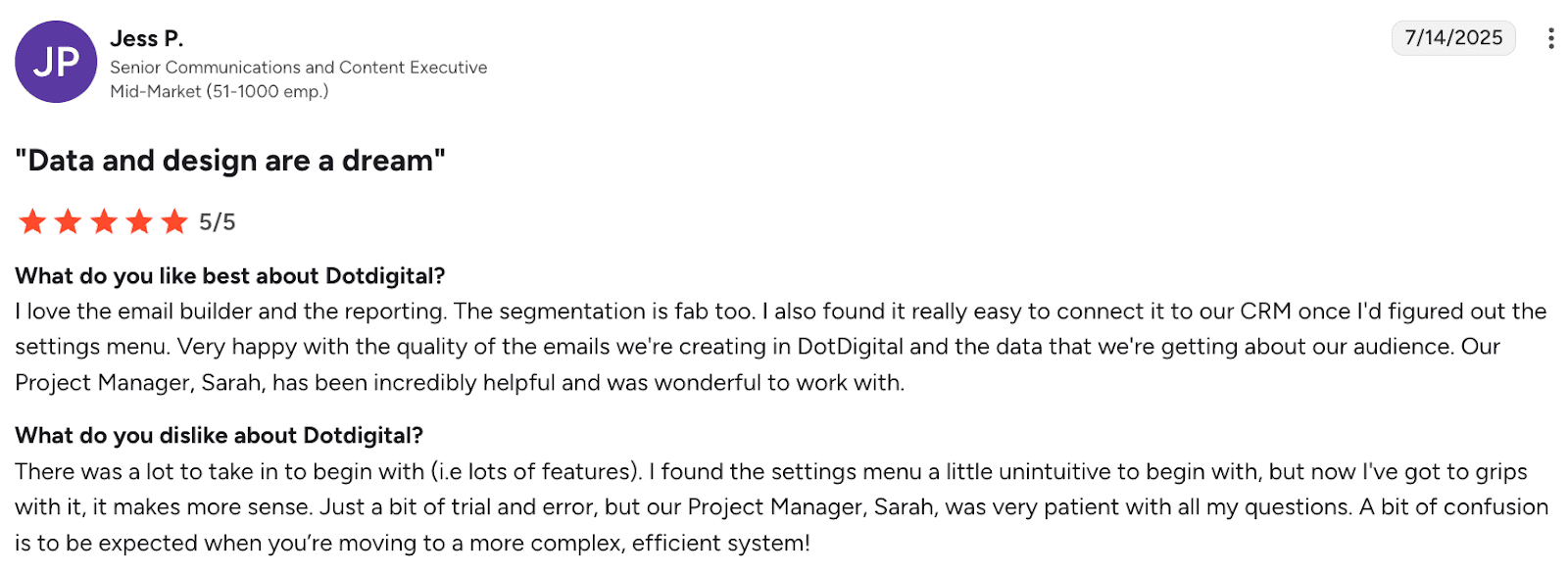Open the "Data and design are a dream" title
This screenshot has height=573, width=1568.
click(230, 161)
